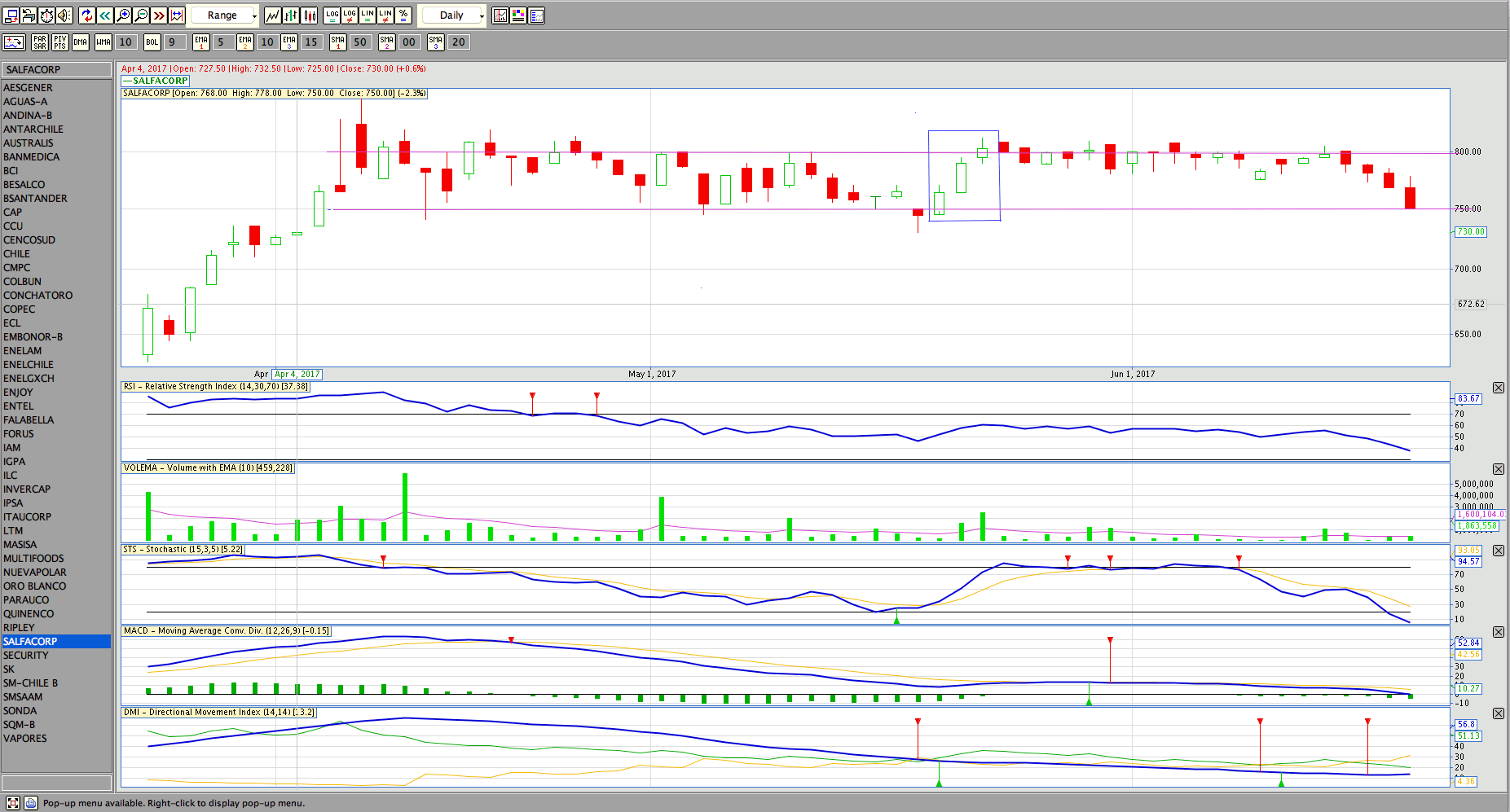Click the speaker sound icon

[x=64, y=15]
